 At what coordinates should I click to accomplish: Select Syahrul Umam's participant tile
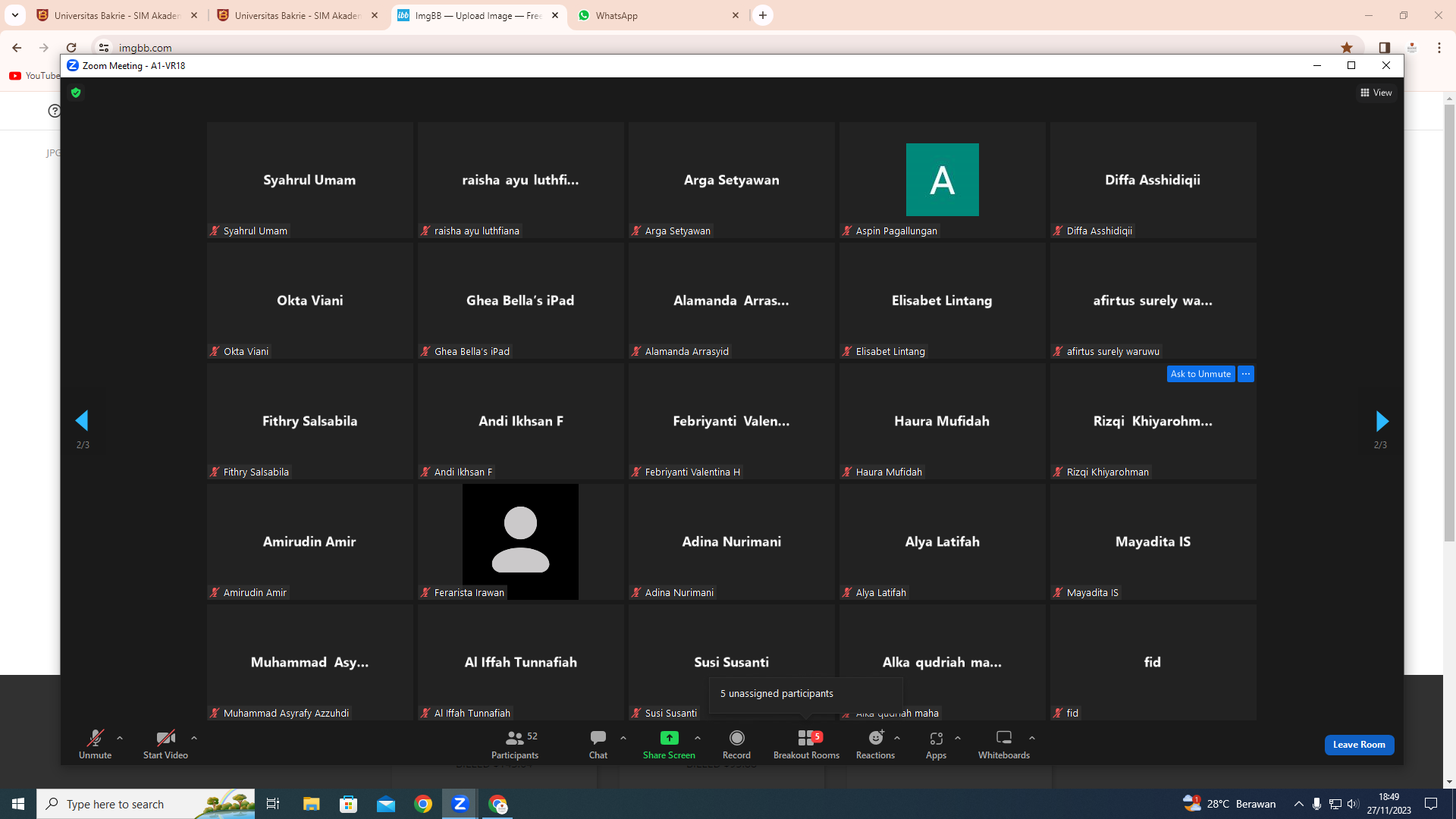309,180
